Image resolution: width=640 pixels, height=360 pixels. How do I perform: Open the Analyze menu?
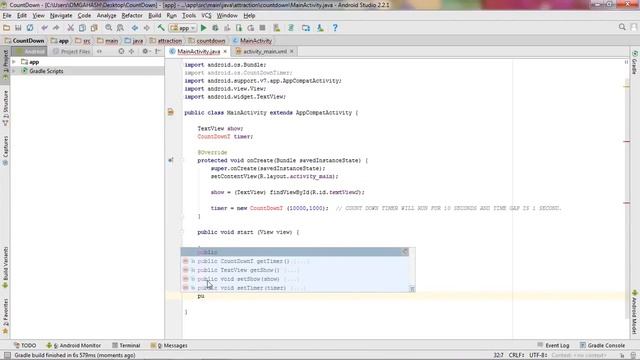106,16
